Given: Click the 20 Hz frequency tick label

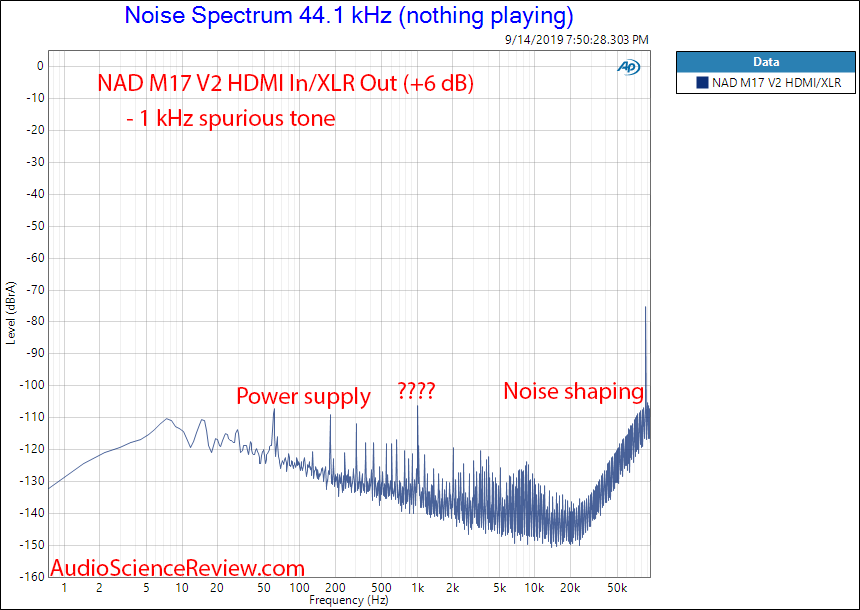Looking at the screenshot, I should point(217,588).
